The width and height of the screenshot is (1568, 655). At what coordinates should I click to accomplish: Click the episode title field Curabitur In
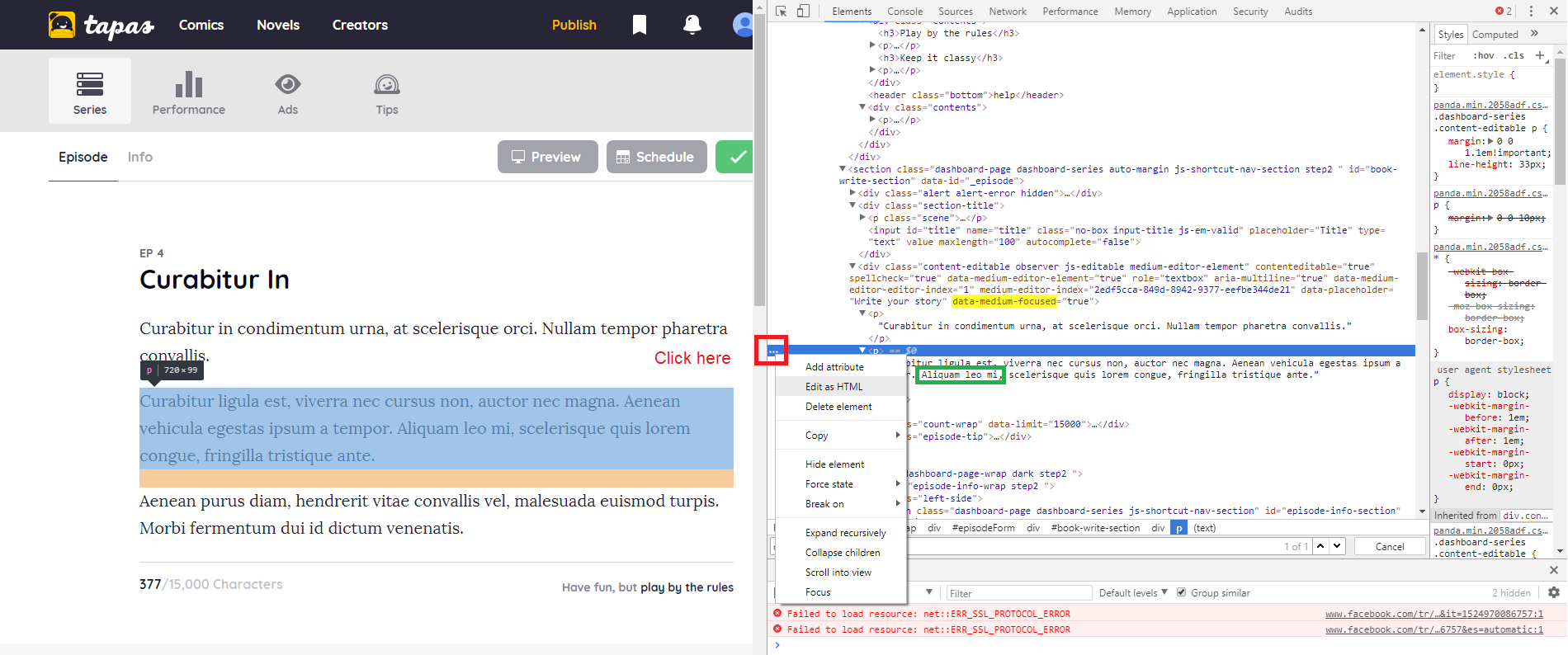click(215, 280)
